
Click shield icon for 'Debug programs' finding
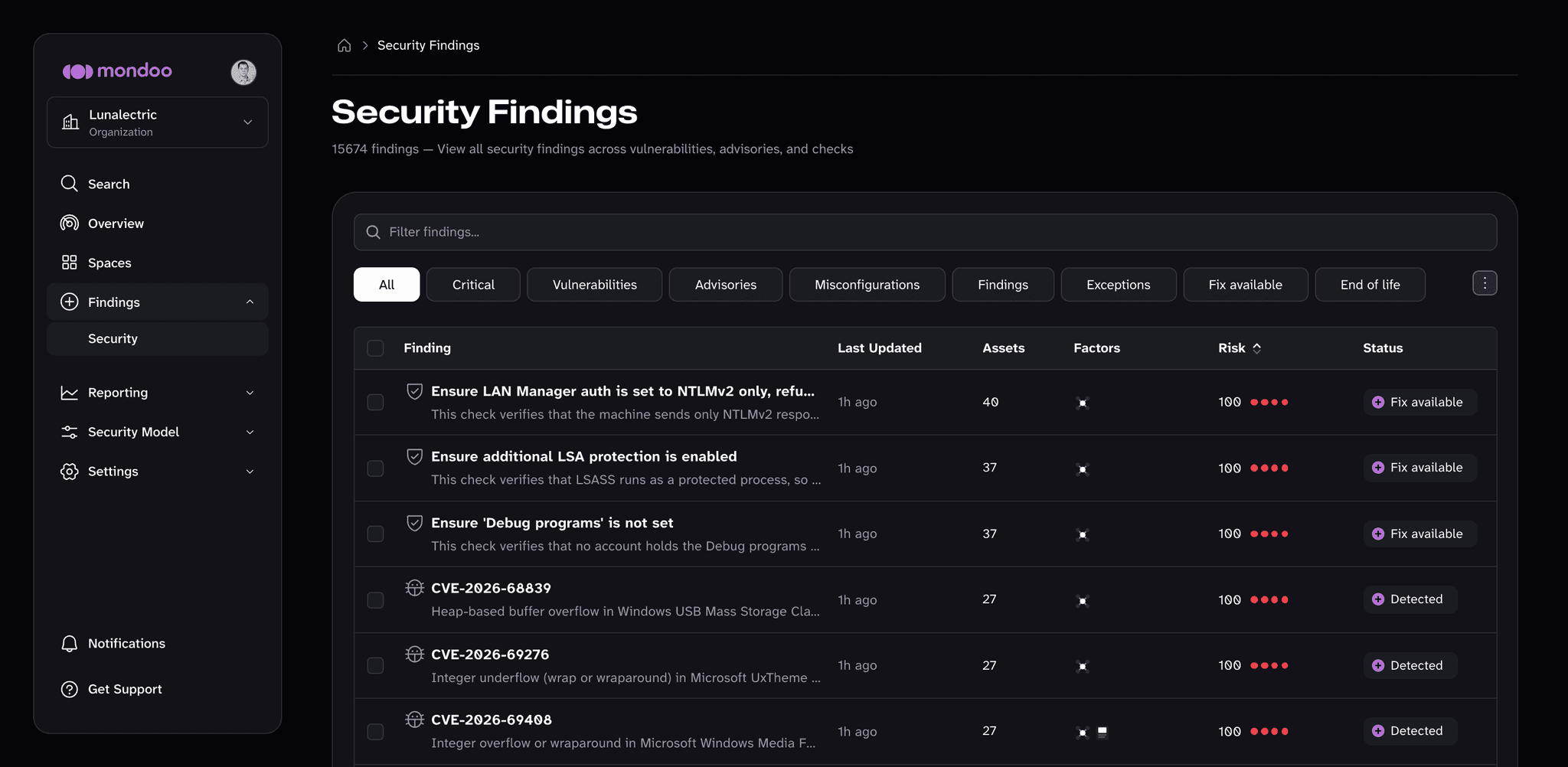[x=414, y=523]
